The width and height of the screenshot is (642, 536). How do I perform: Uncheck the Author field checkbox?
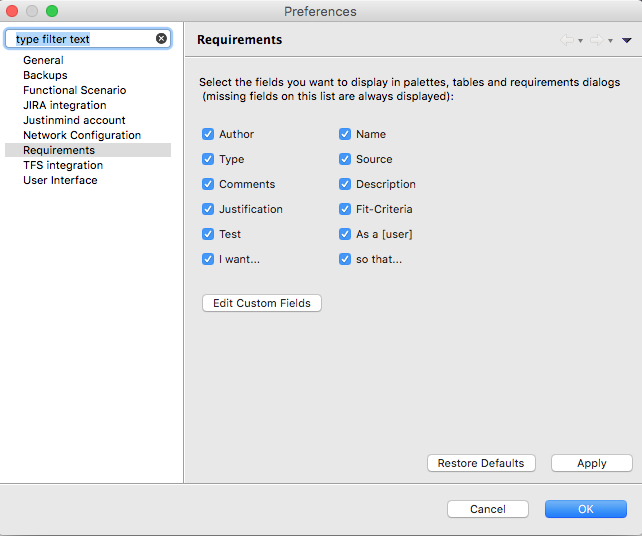pos(208,134)
